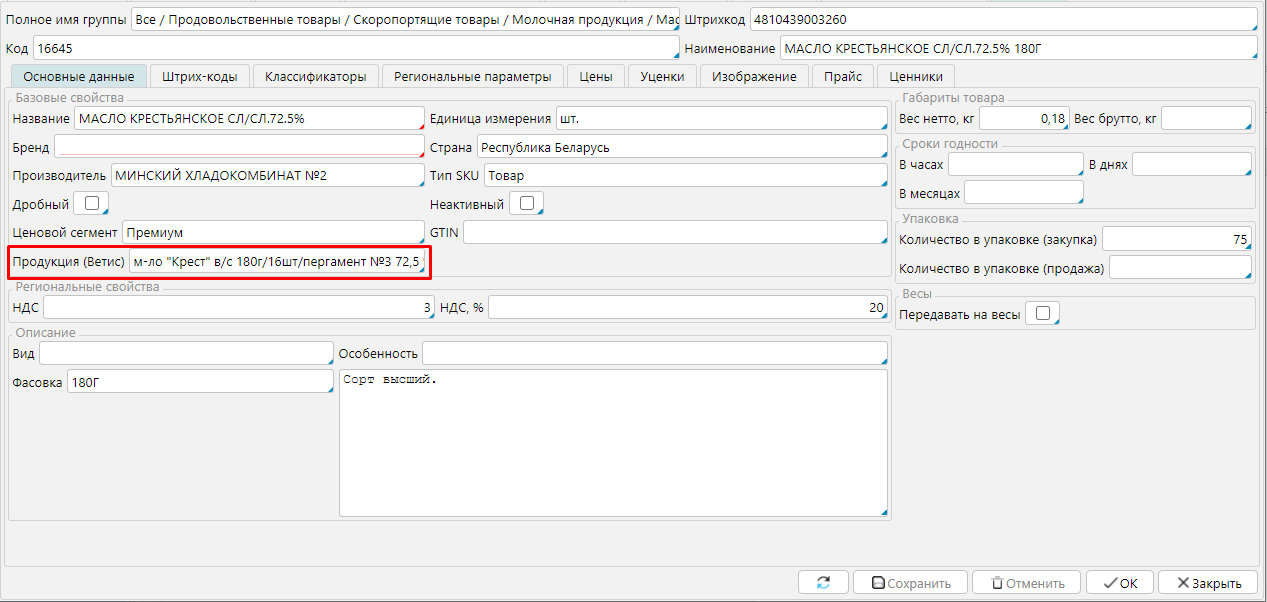1267x602 pixels.
Task: Open the Единица измерения dropdown
Action: (x=720, y=119)
